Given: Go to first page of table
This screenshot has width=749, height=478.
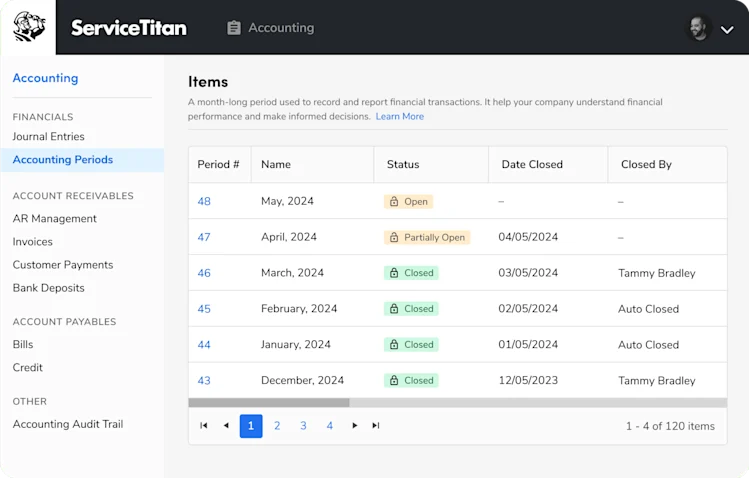Looking at the screenshot, I should pos(203,425).
